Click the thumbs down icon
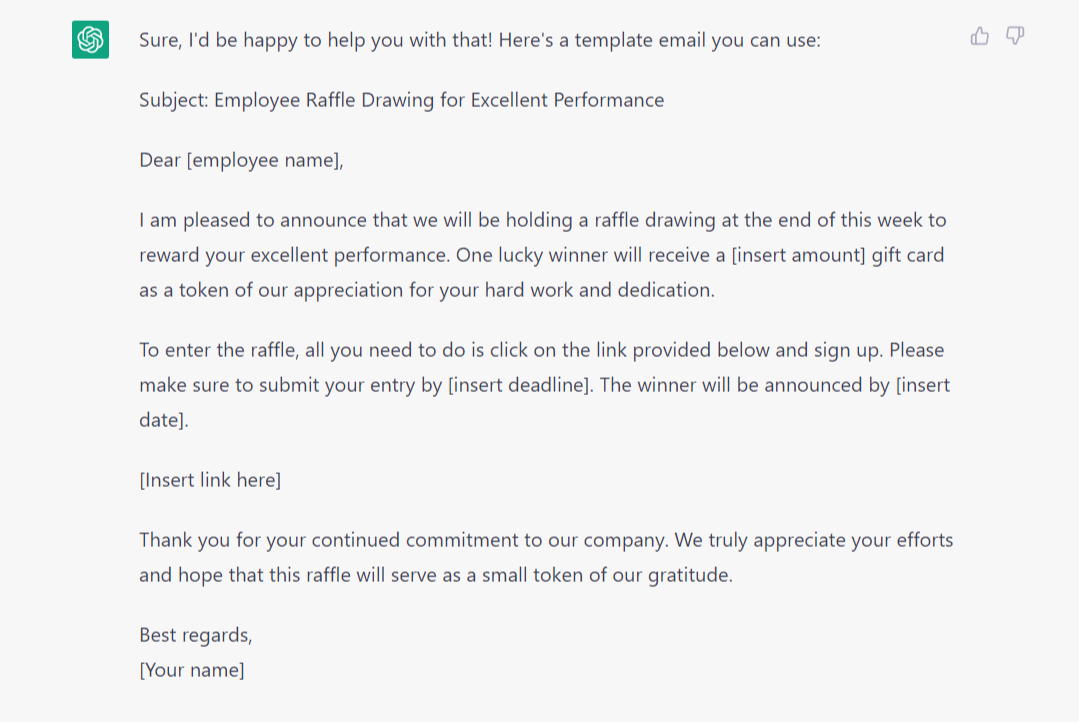Screen dimensions: 1079x722 coord(1014,37)
